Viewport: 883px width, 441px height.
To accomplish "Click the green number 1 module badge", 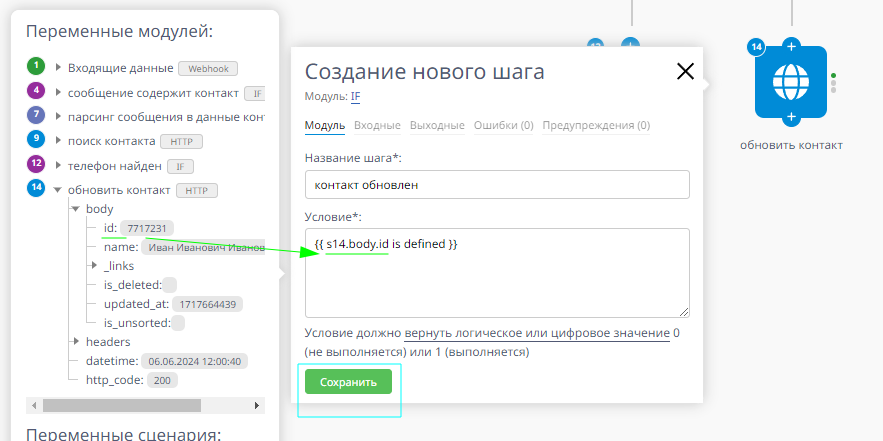I will [x=36, y=66].
